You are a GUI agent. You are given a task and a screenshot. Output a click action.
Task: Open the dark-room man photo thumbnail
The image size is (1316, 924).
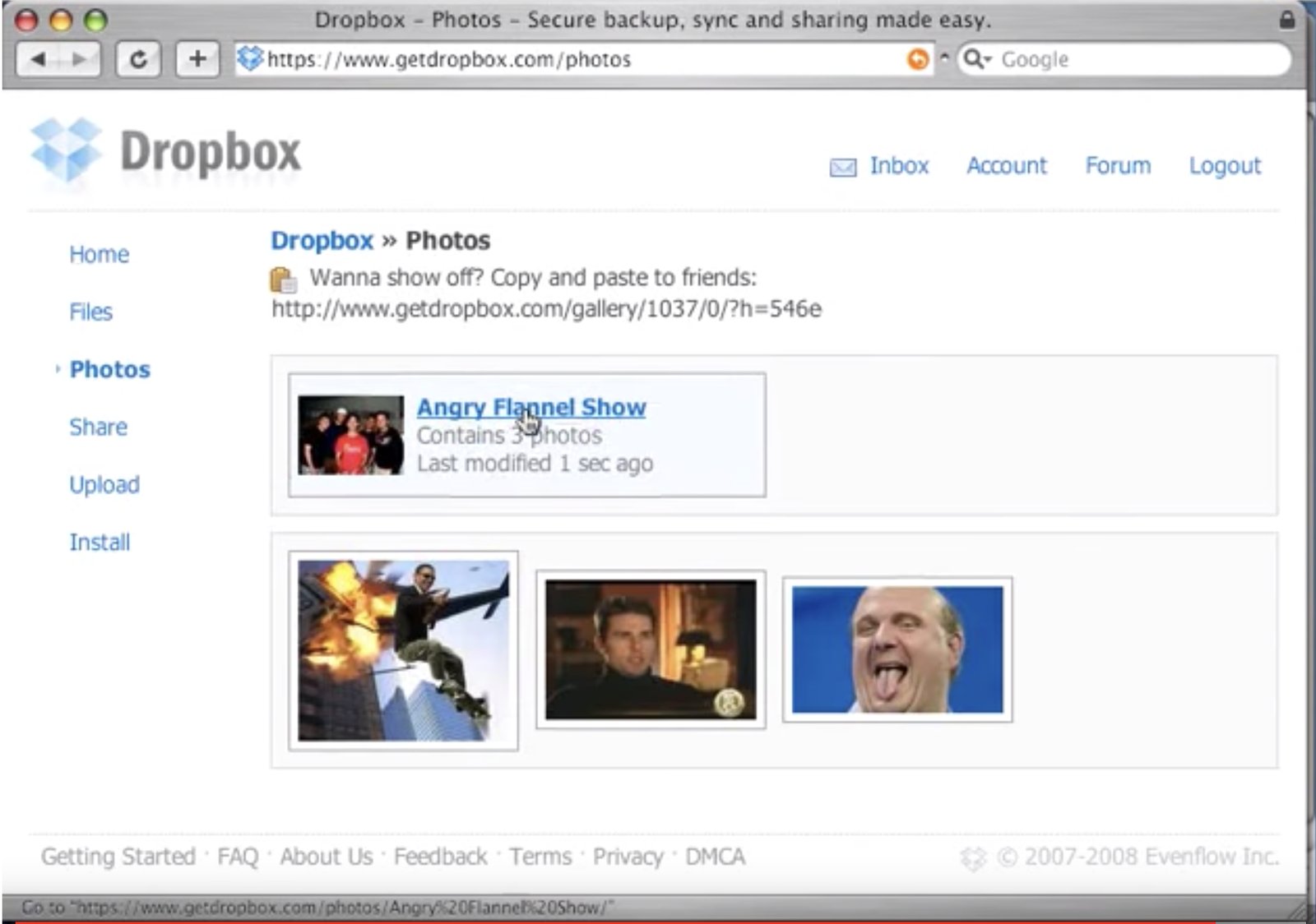pos(651,649)
